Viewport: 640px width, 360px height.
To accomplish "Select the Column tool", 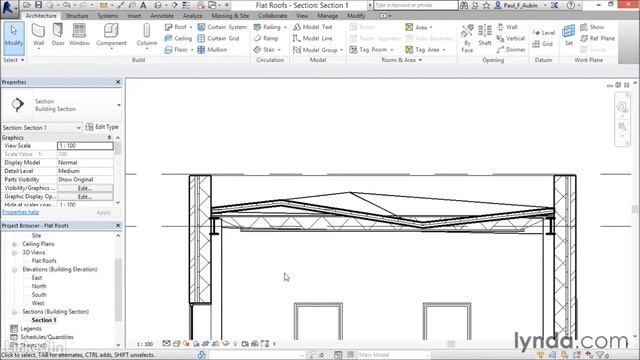I will click(x=147, y=36).
